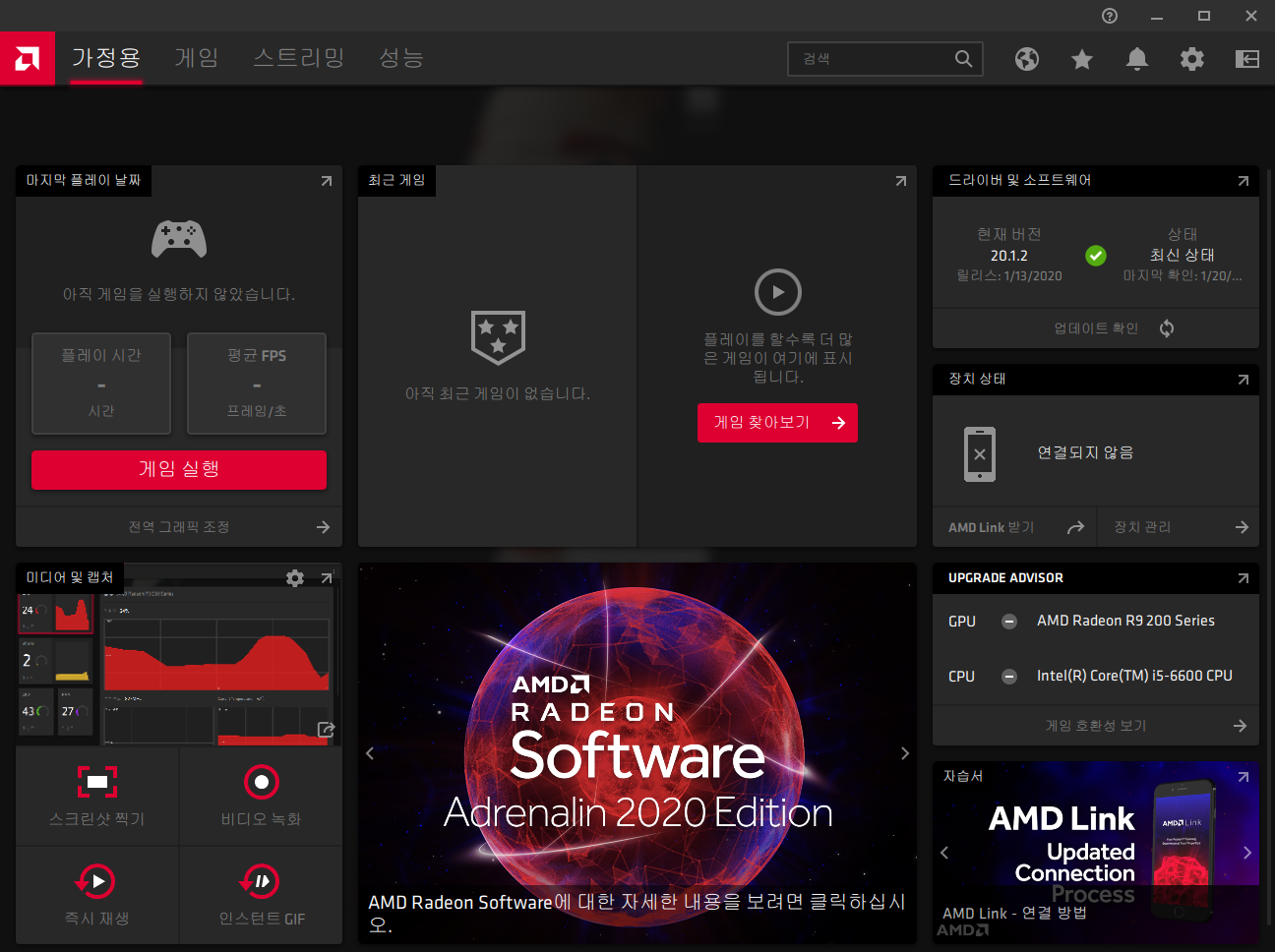Screen dimensions: 1275x952
Task: Show previous tutorial in 자습서
Action: (x=944, y=853)
